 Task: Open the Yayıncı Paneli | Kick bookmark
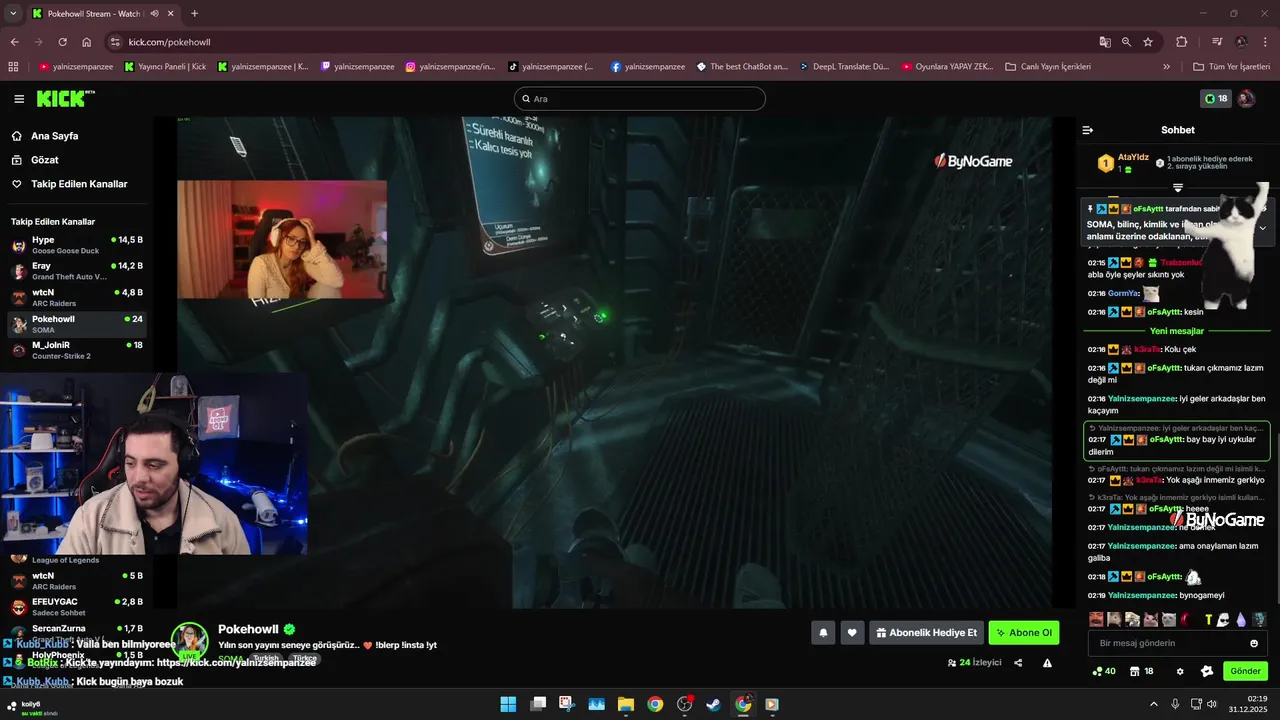click(165, 67)
